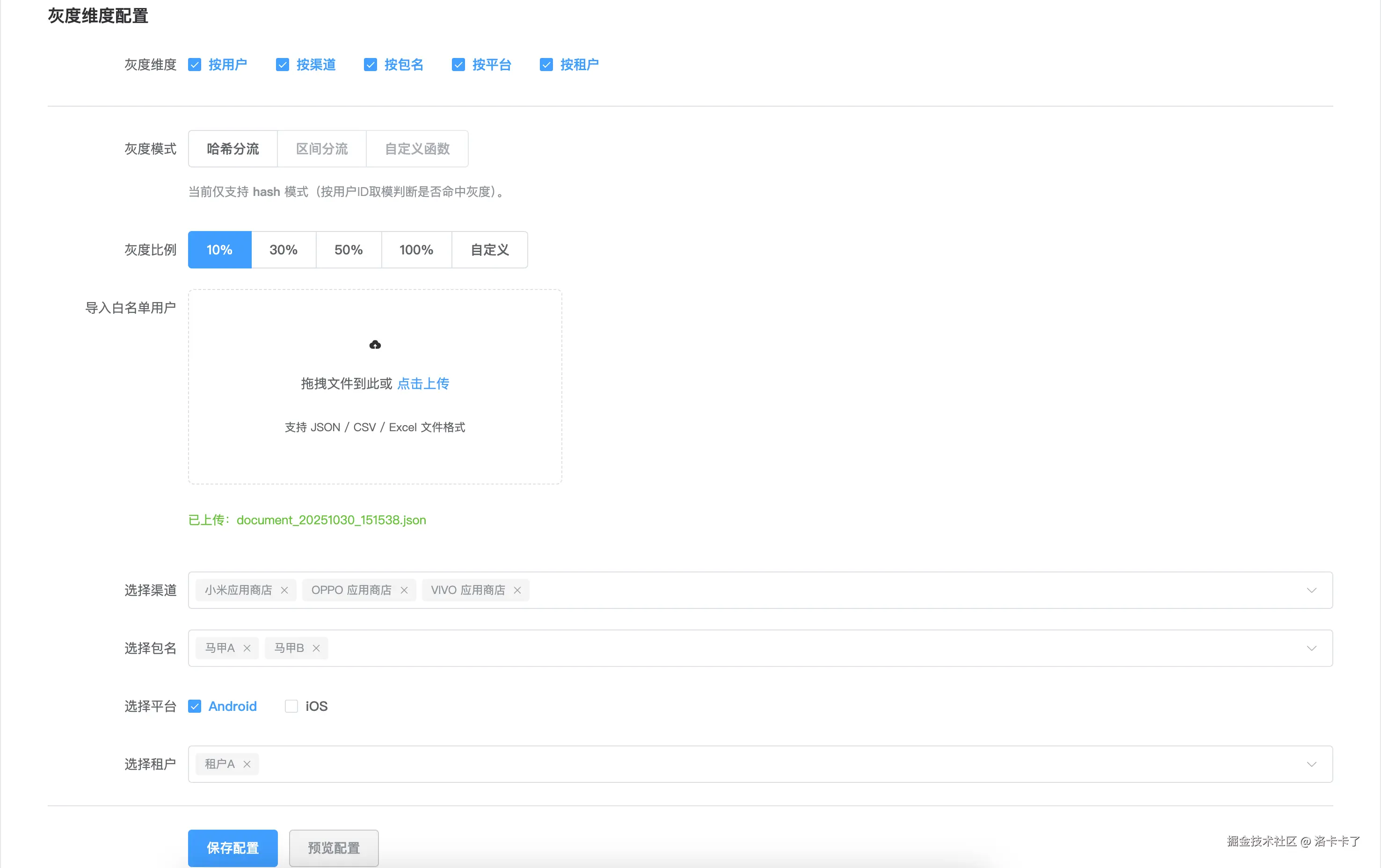Click the 保存配置 button

click(232, 847)
